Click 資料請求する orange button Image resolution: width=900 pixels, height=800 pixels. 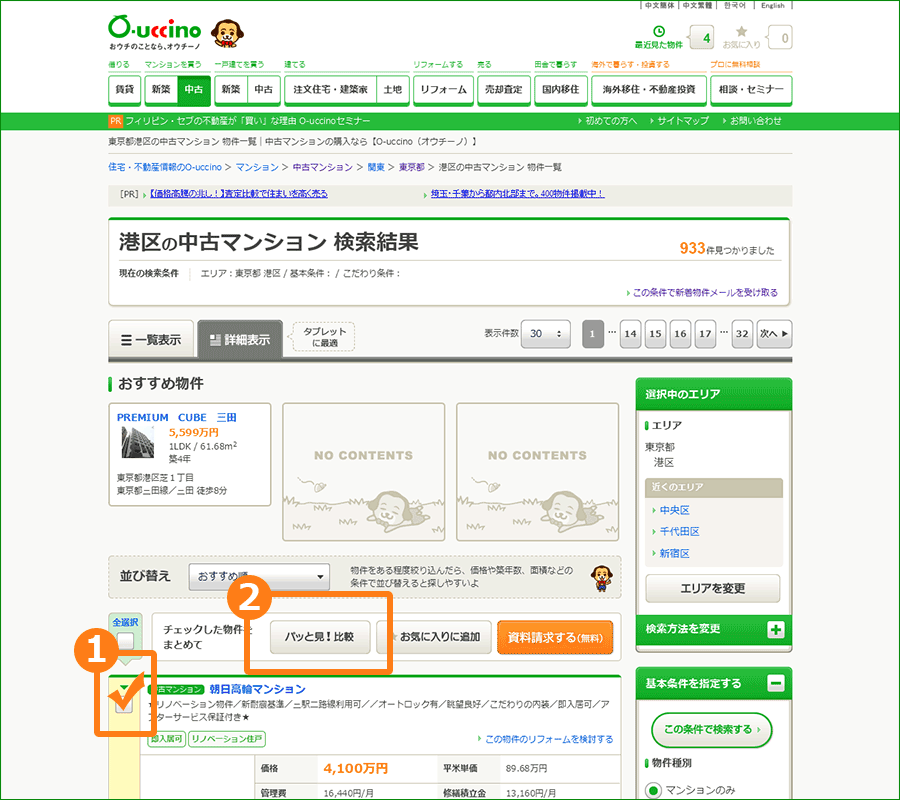[x=555, y=636]
